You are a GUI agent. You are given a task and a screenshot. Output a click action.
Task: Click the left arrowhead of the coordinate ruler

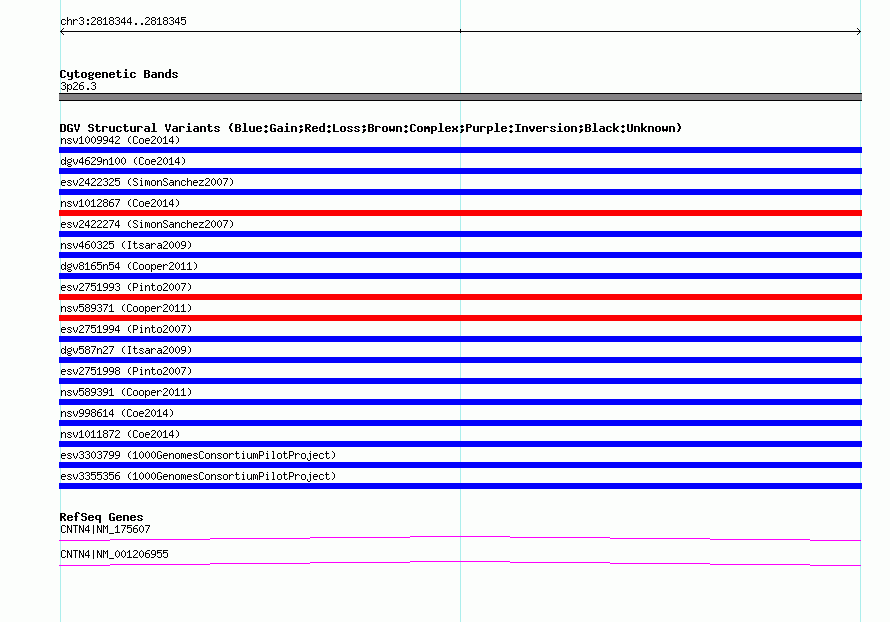click(62, 32)
